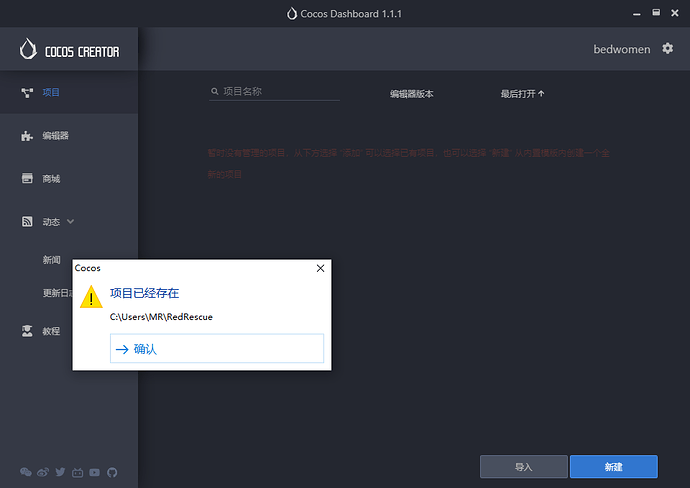Close the Cocos warning dialog
The height and width of the screenshot is (488, 690).
pyautogui.click(x=320, y=268)
